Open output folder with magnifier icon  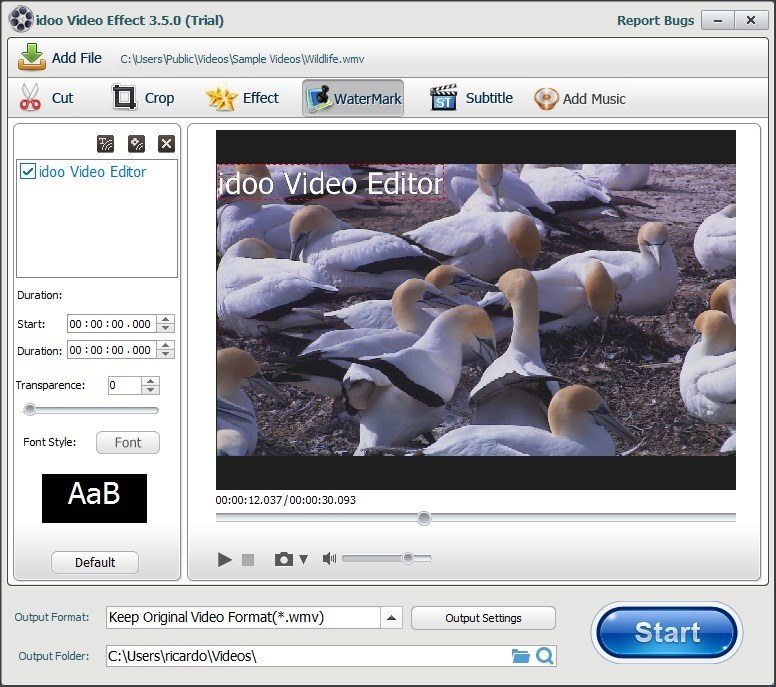tap(545, 656)
